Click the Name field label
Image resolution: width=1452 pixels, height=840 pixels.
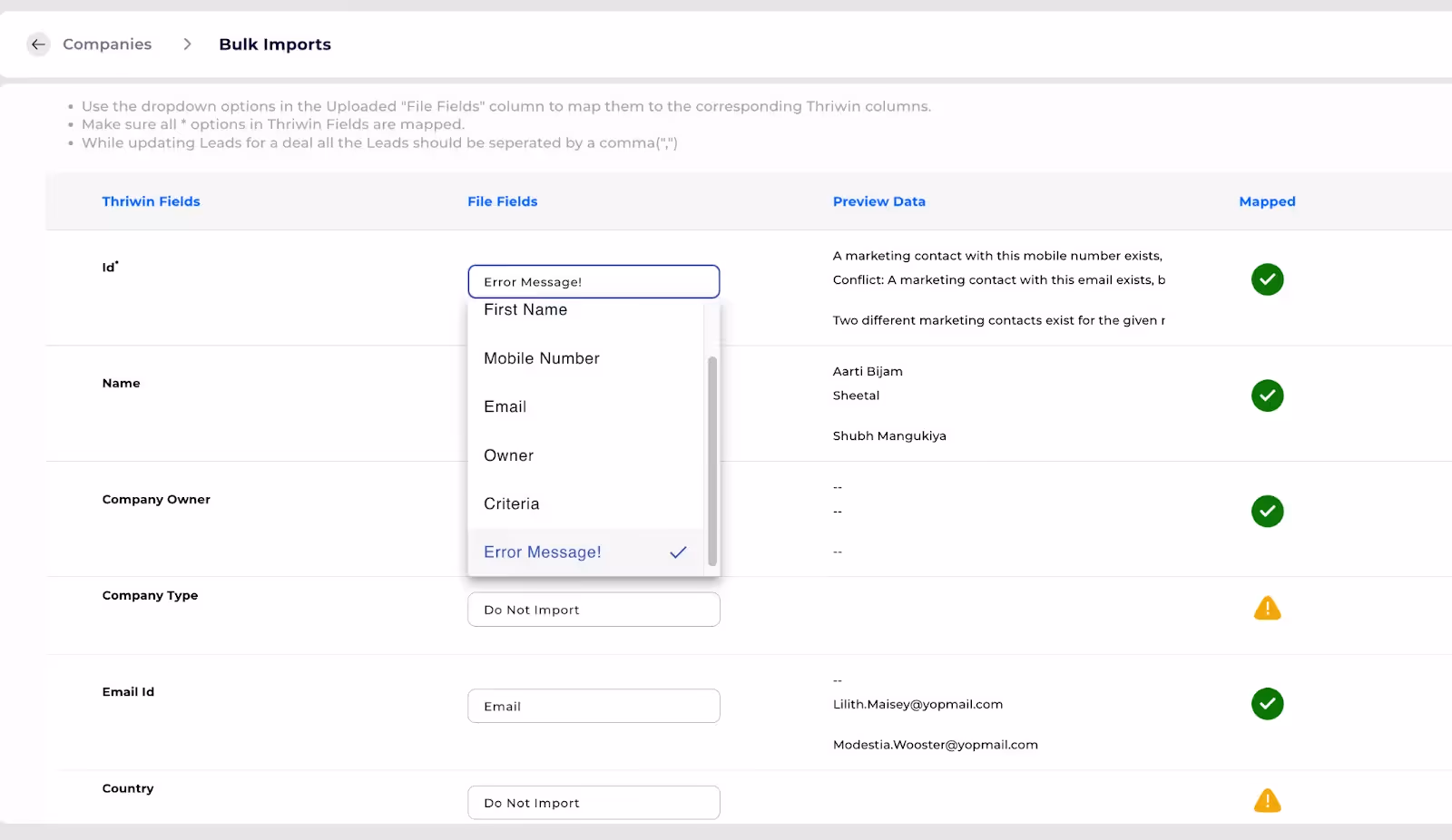[121, 383]
